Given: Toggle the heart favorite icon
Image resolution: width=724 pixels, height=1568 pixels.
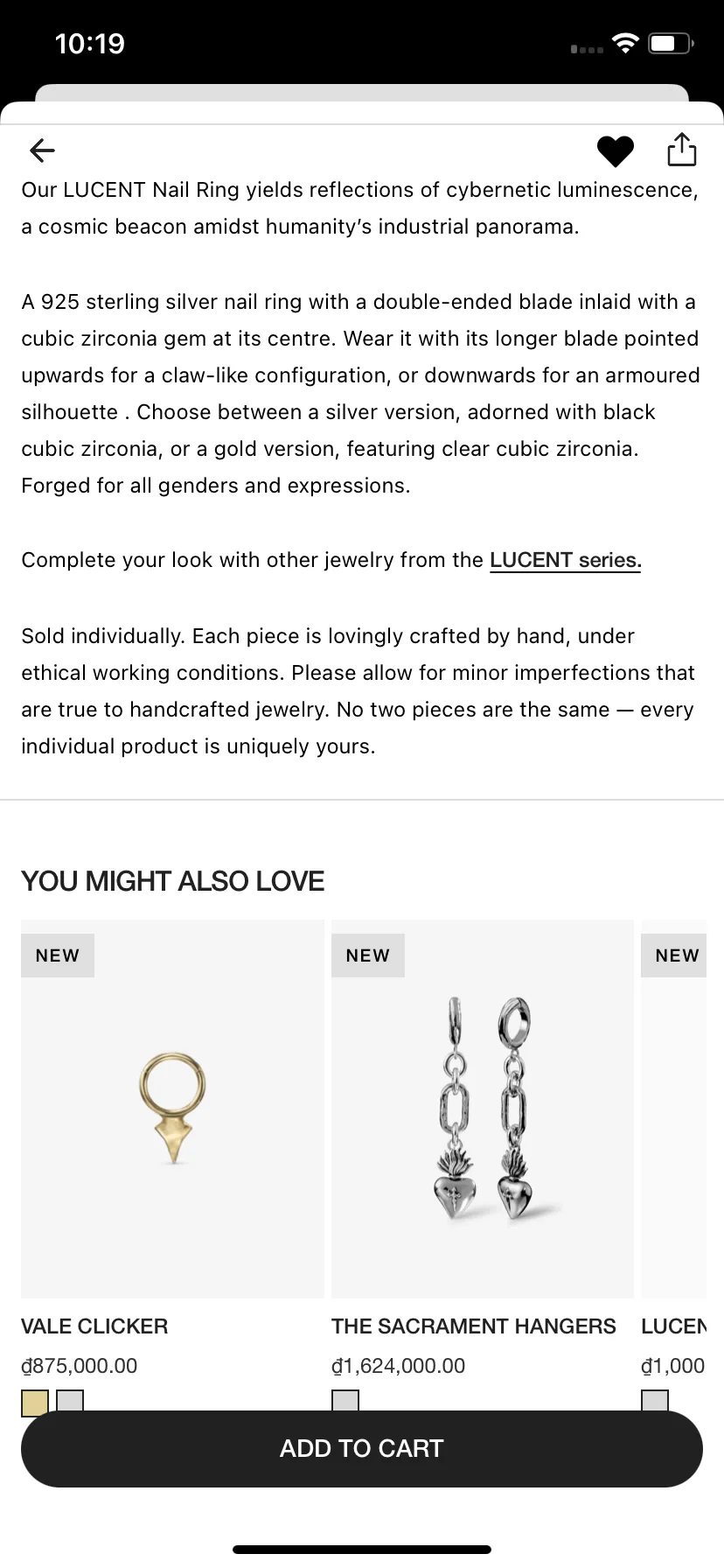Looking at the screenshot, I should (615, 151).
